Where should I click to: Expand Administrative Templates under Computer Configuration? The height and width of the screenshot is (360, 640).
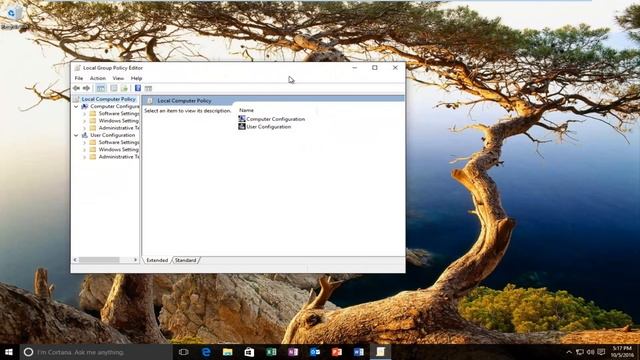tap(84, 128)
